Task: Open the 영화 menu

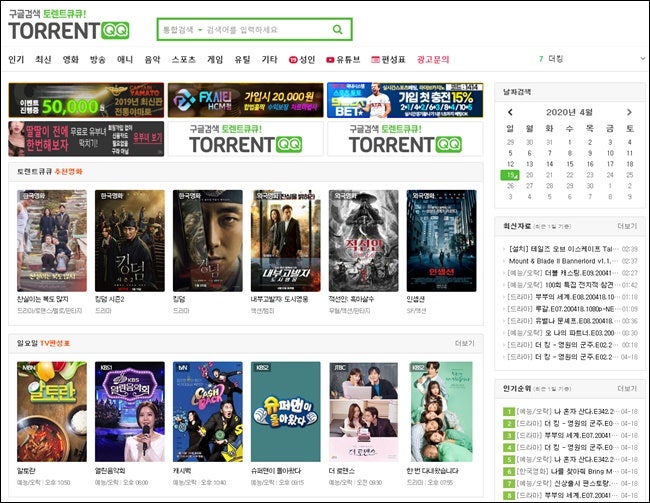Action: [70, 59]
